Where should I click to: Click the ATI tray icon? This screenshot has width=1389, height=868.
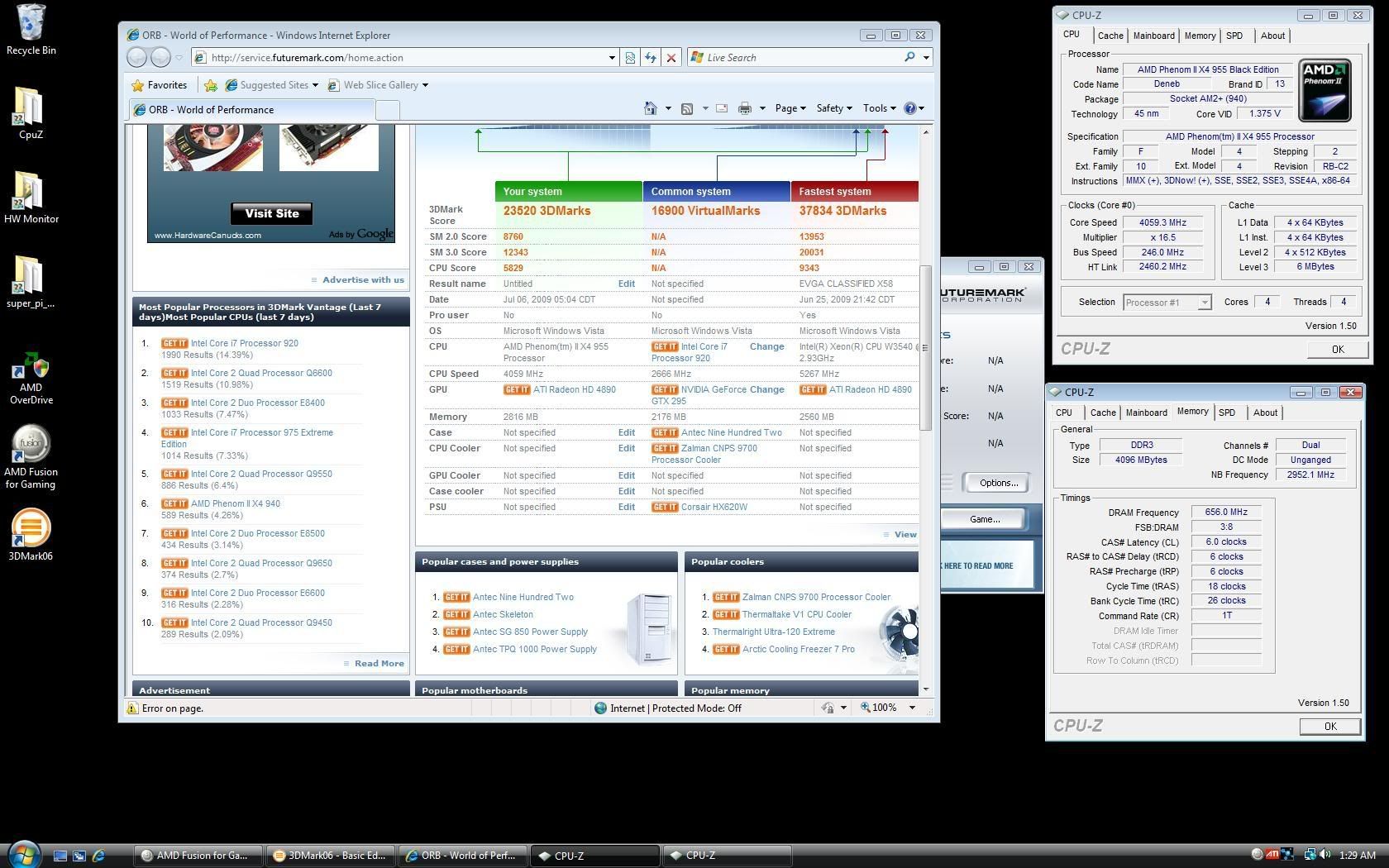click(1273, 855)
